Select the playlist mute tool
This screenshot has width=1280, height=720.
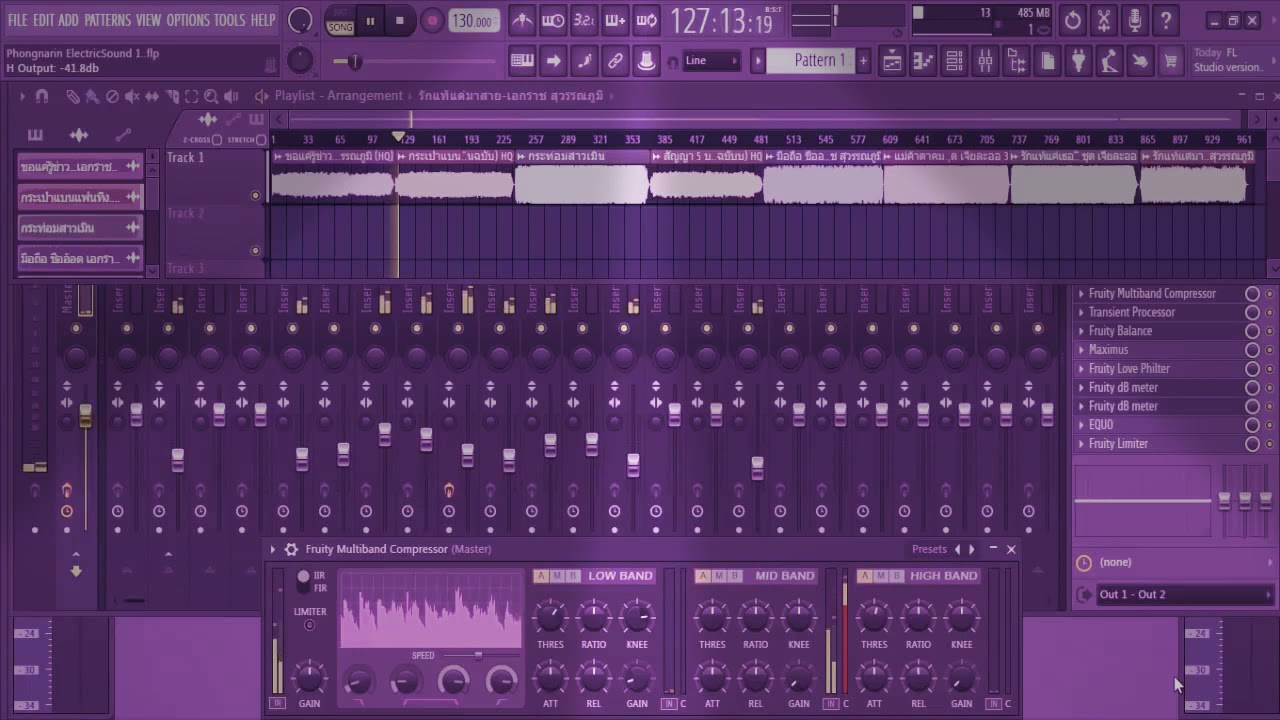point(132,96)
